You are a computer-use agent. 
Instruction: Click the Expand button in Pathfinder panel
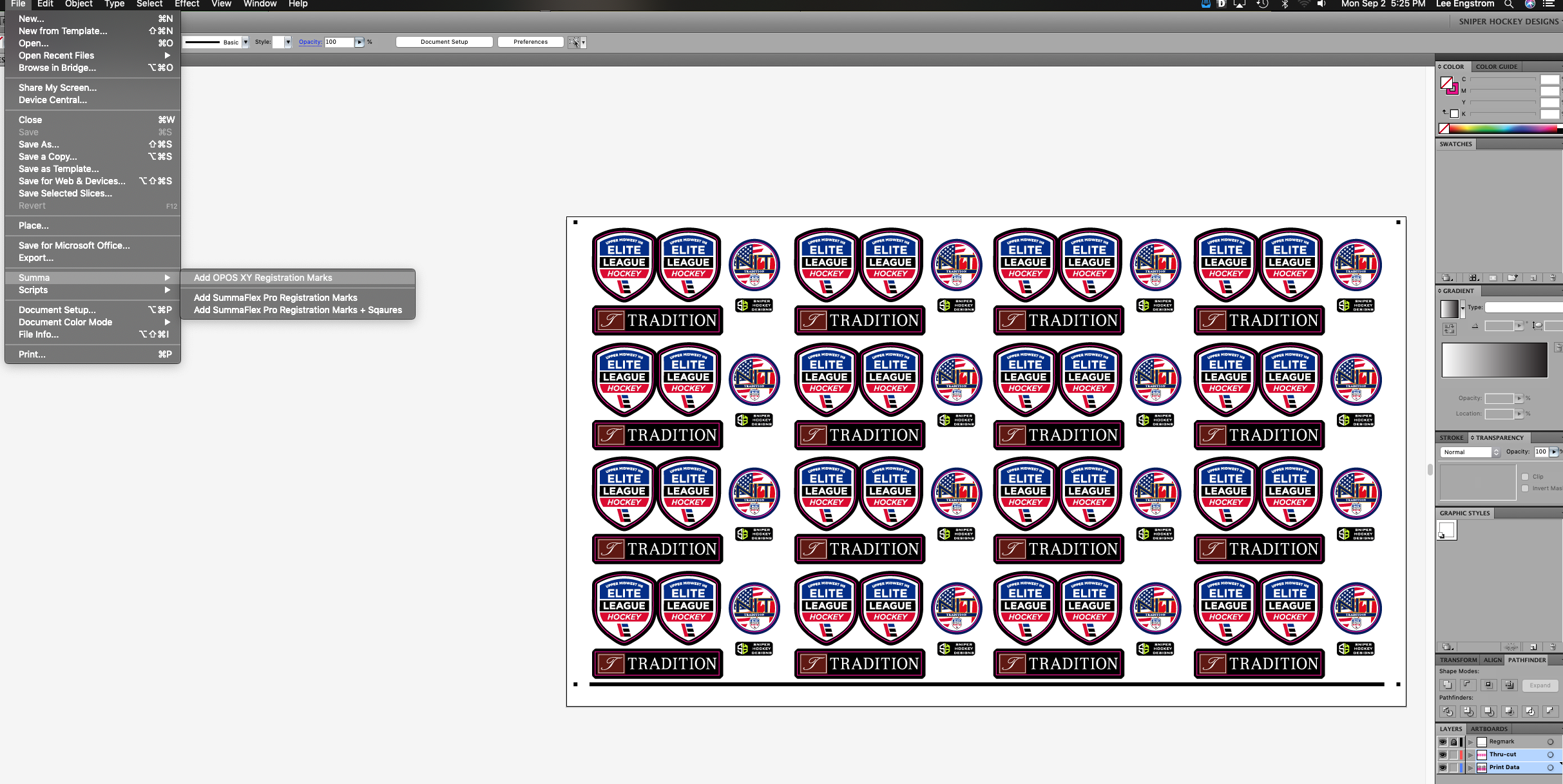1540,685
